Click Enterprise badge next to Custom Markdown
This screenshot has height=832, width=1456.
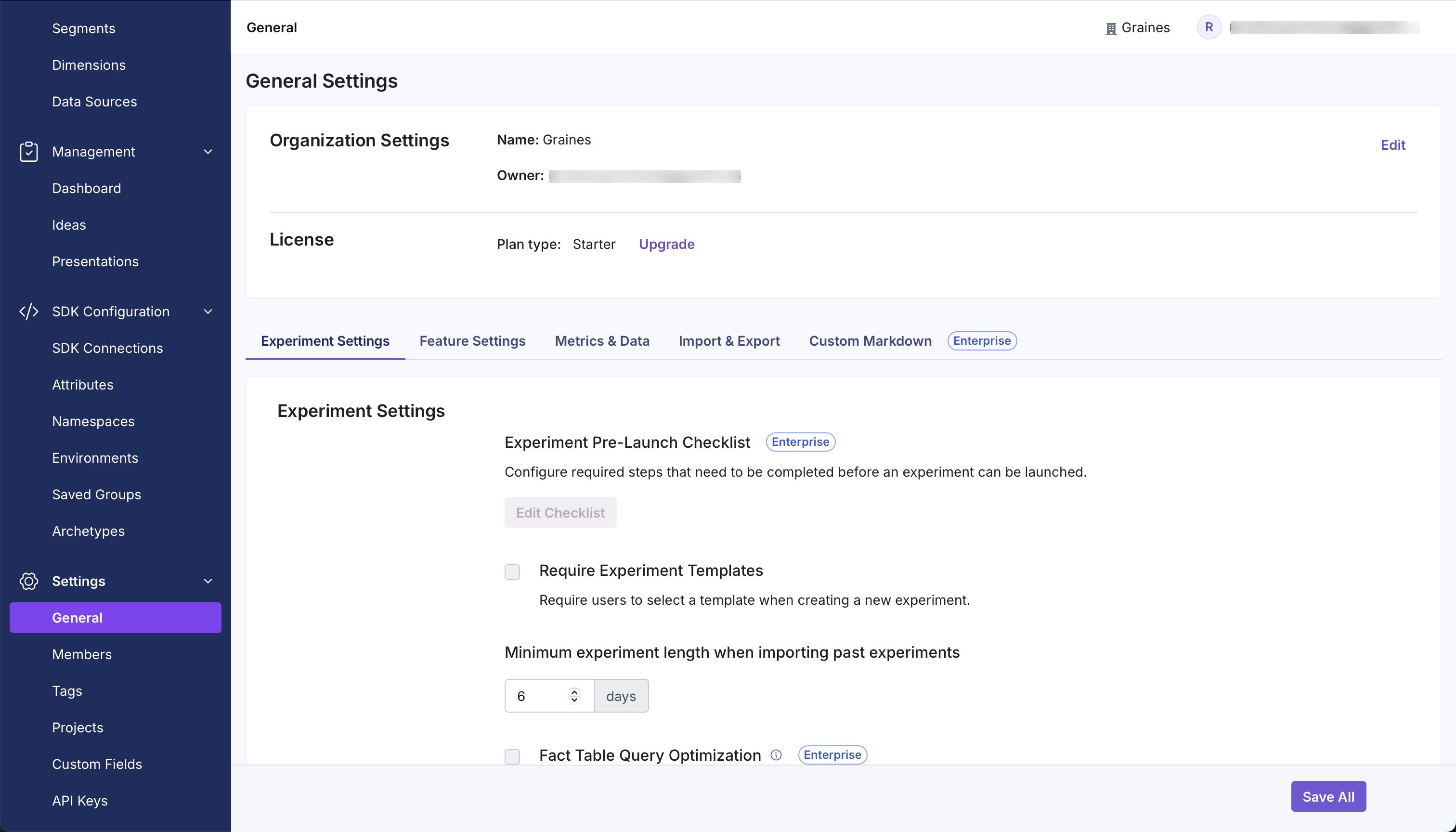(x=982, y=341)
